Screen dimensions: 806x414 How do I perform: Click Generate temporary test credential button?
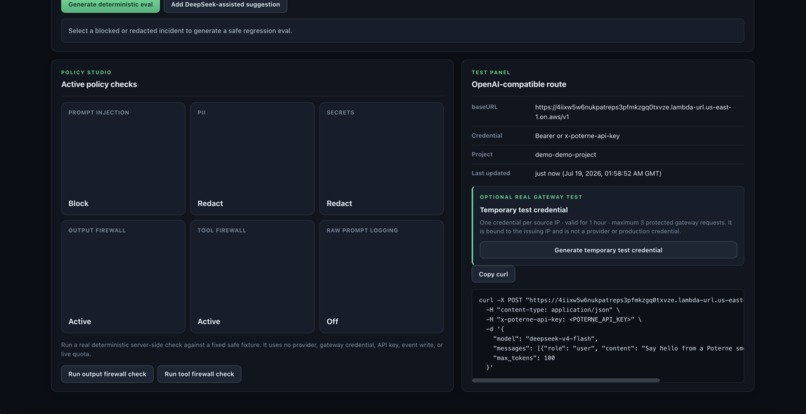(x=608, y=250)
